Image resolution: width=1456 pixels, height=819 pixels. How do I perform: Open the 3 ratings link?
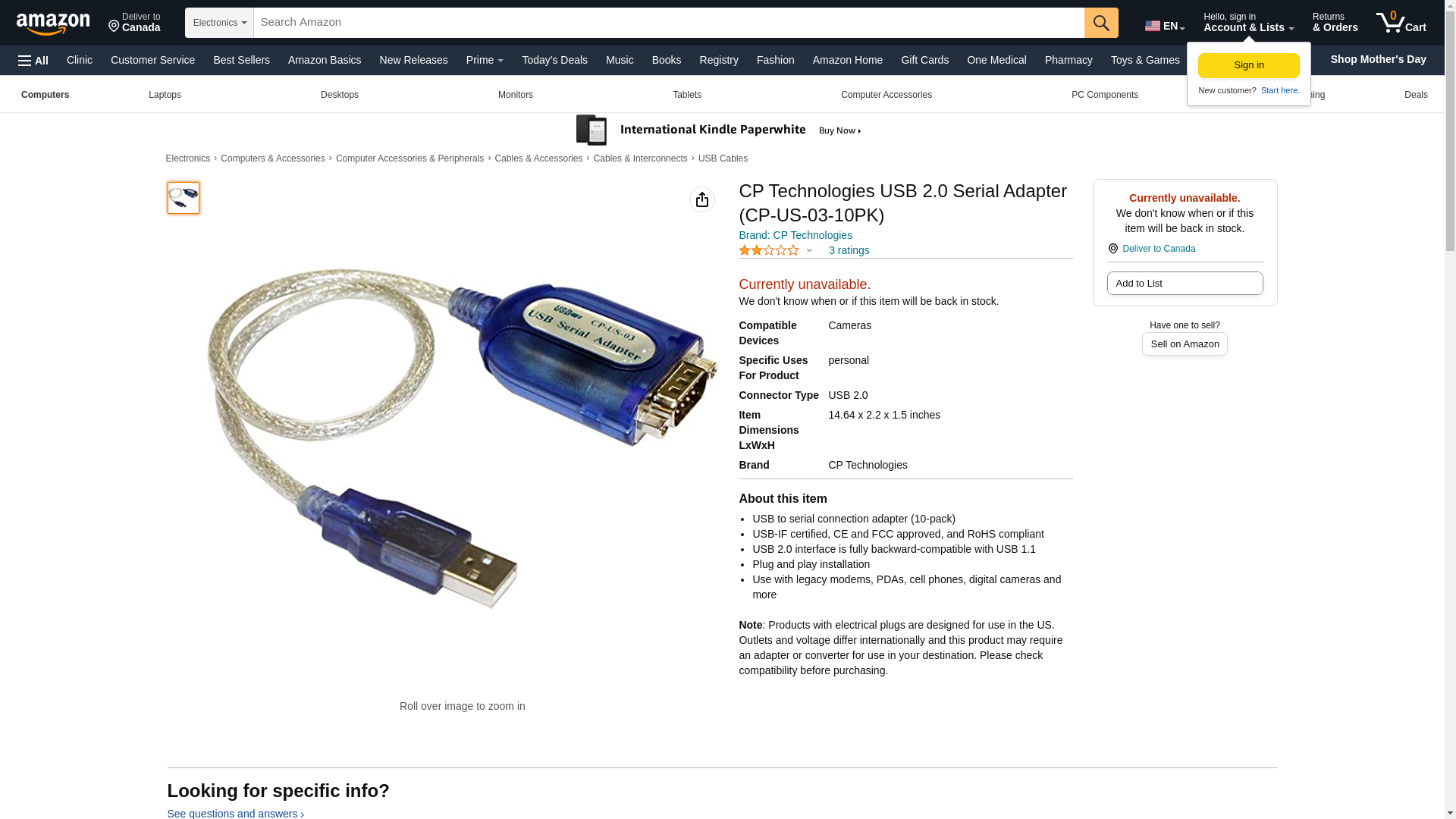coord(849,250)
